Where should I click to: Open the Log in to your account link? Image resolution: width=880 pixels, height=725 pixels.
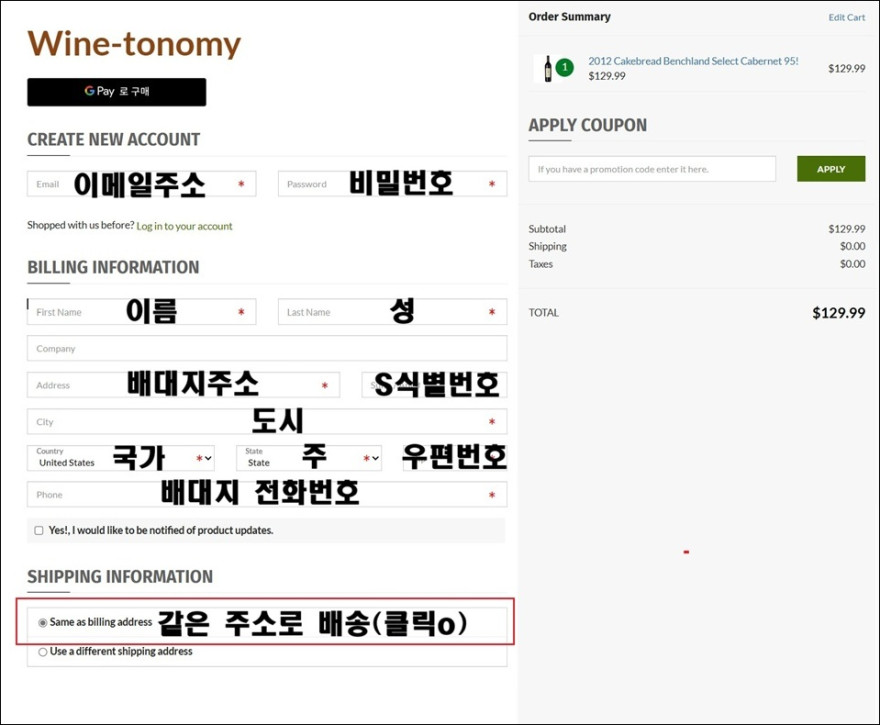pos(184,226)
